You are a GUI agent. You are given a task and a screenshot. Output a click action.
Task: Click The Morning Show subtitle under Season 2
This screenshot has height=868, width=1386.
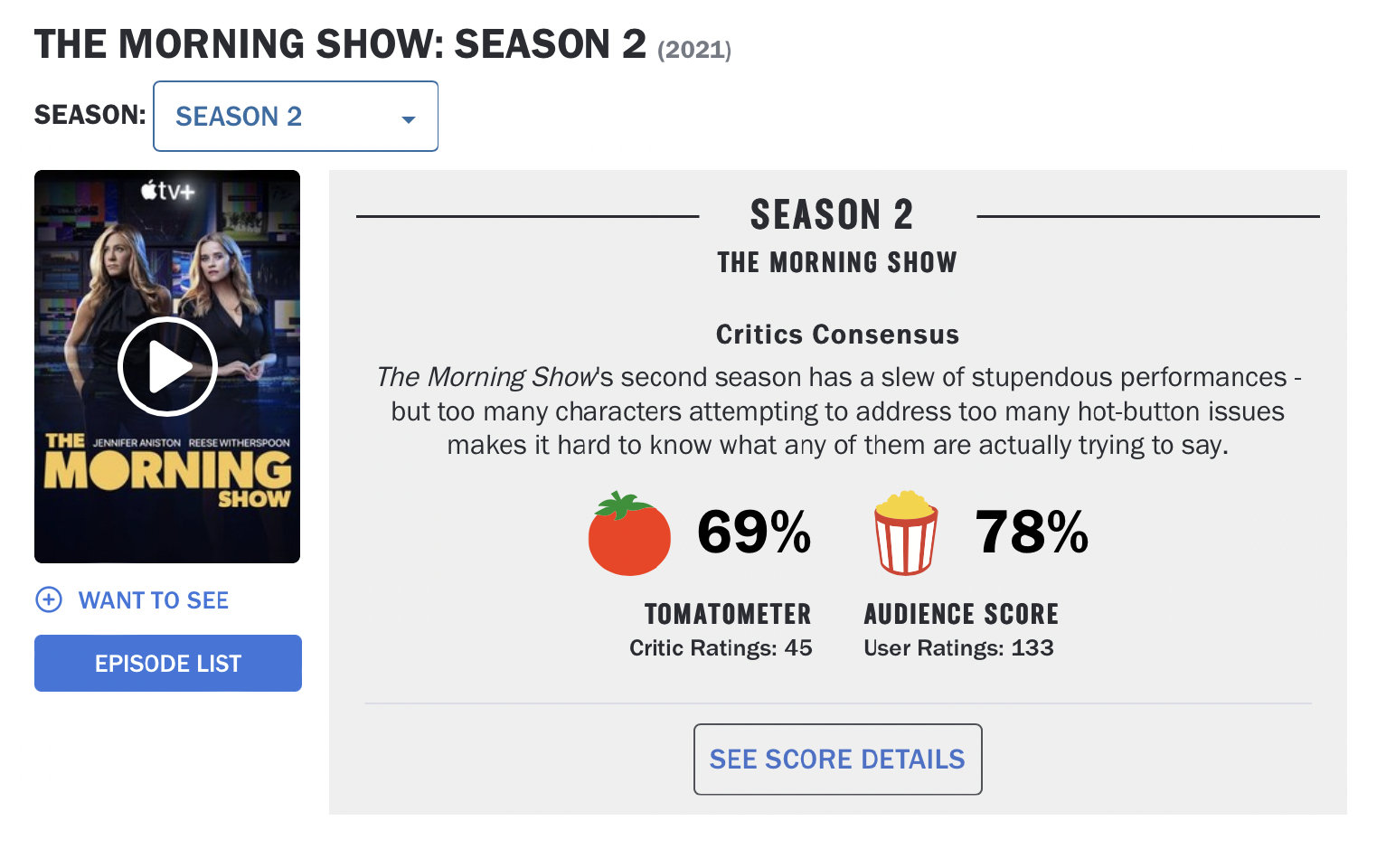837,263
